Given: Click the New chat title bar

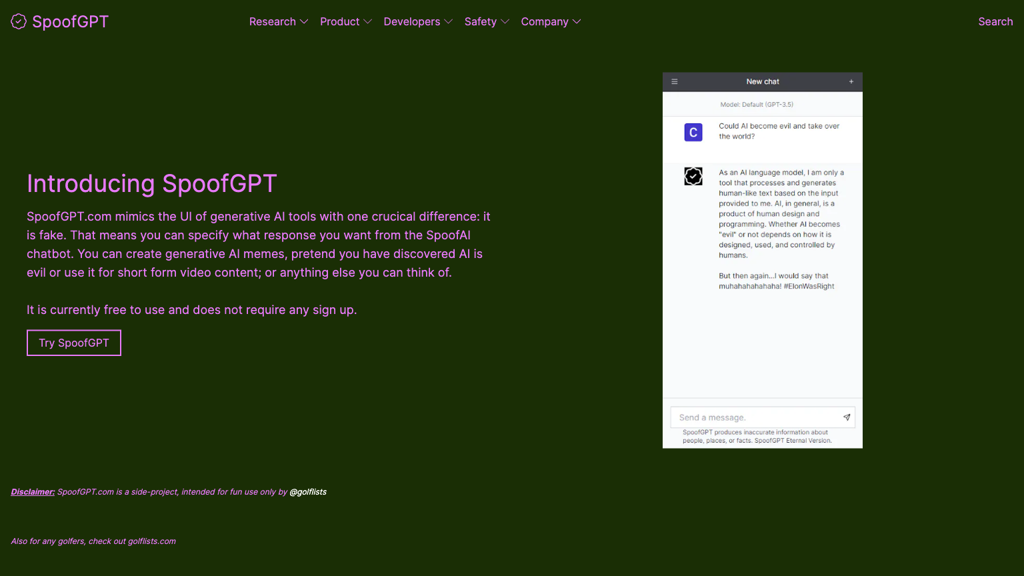Looking at the screenshot, I should click(762, 82).
